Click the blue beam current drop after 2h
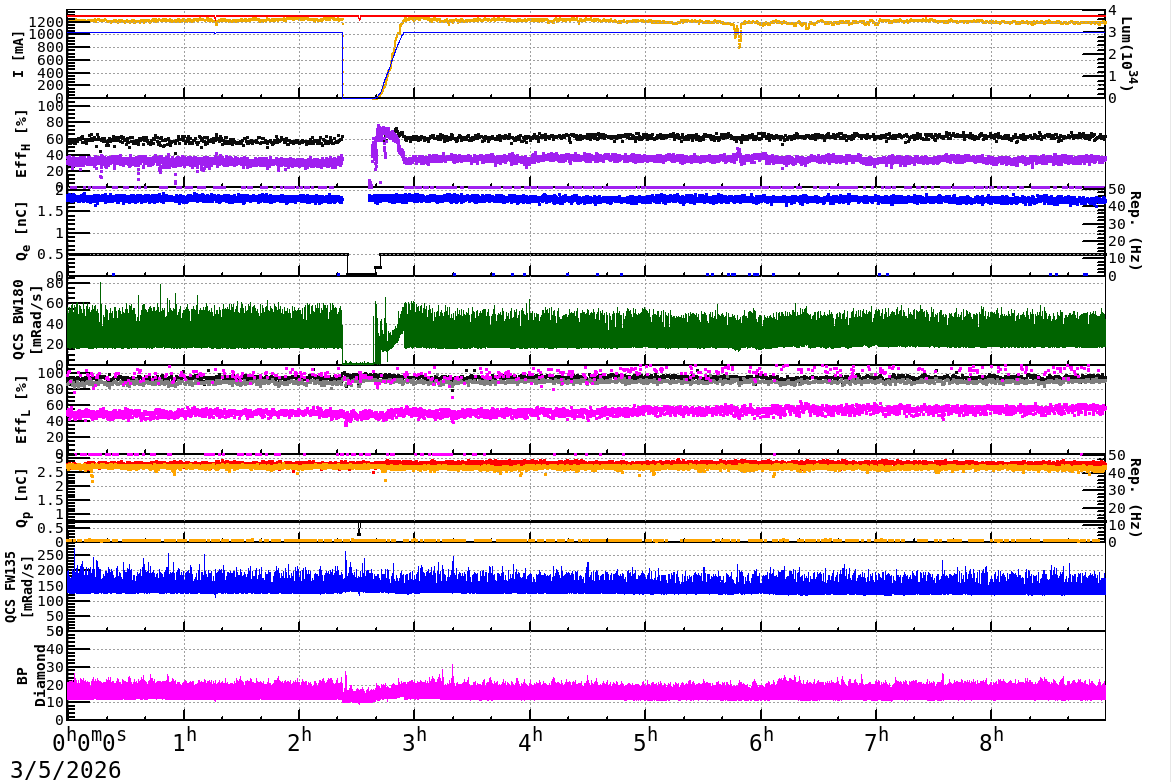 pyautogui.click(x=342, y=65)
